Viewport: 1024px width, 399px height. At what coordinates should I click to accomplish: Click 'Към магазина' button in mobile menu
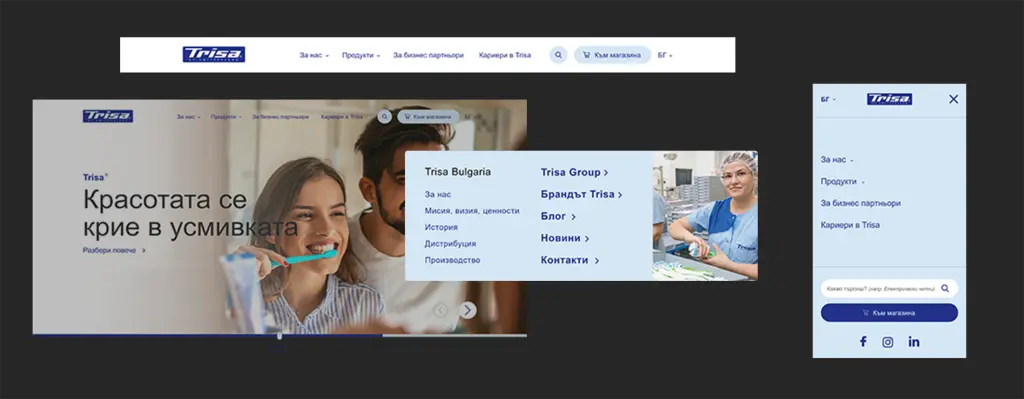889,313
